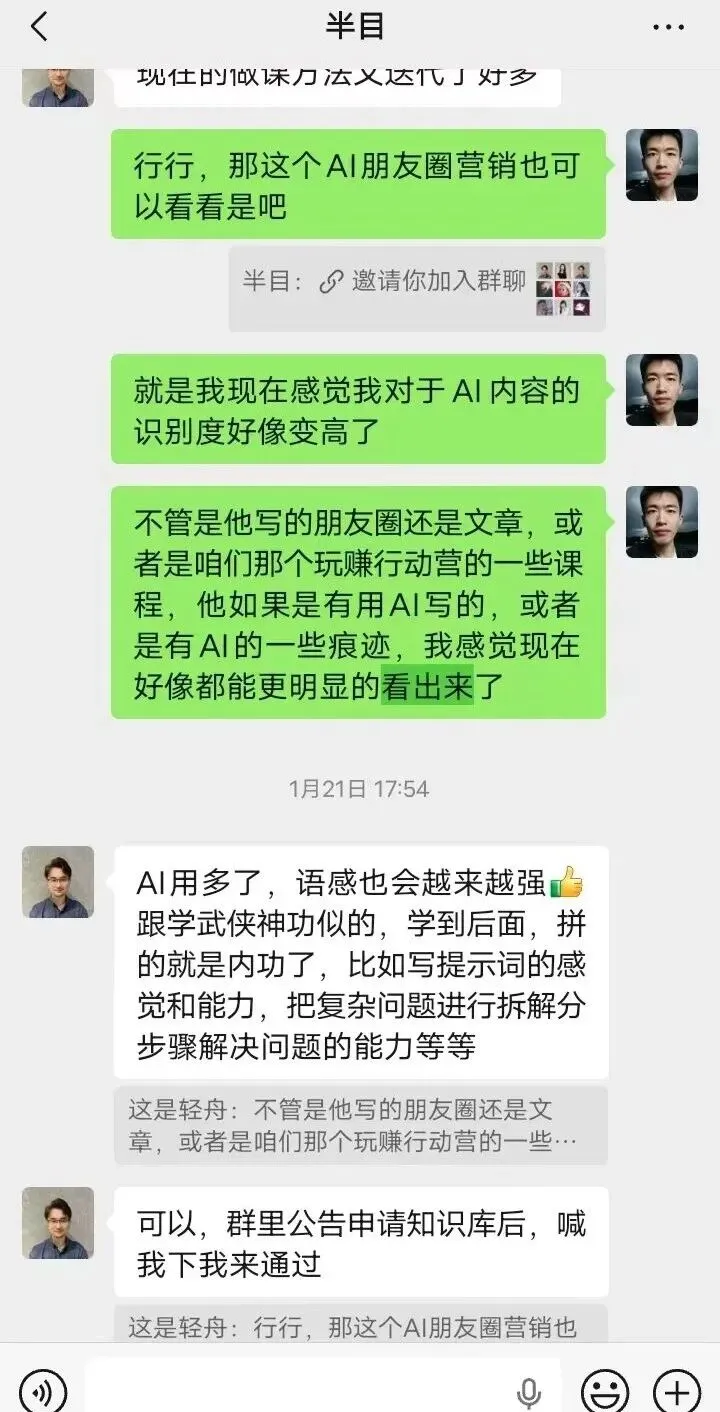Tap the microphone icon in the input box
Image resolution: width=720 pixels, height=1412 pixels.
coord(528,1391)
